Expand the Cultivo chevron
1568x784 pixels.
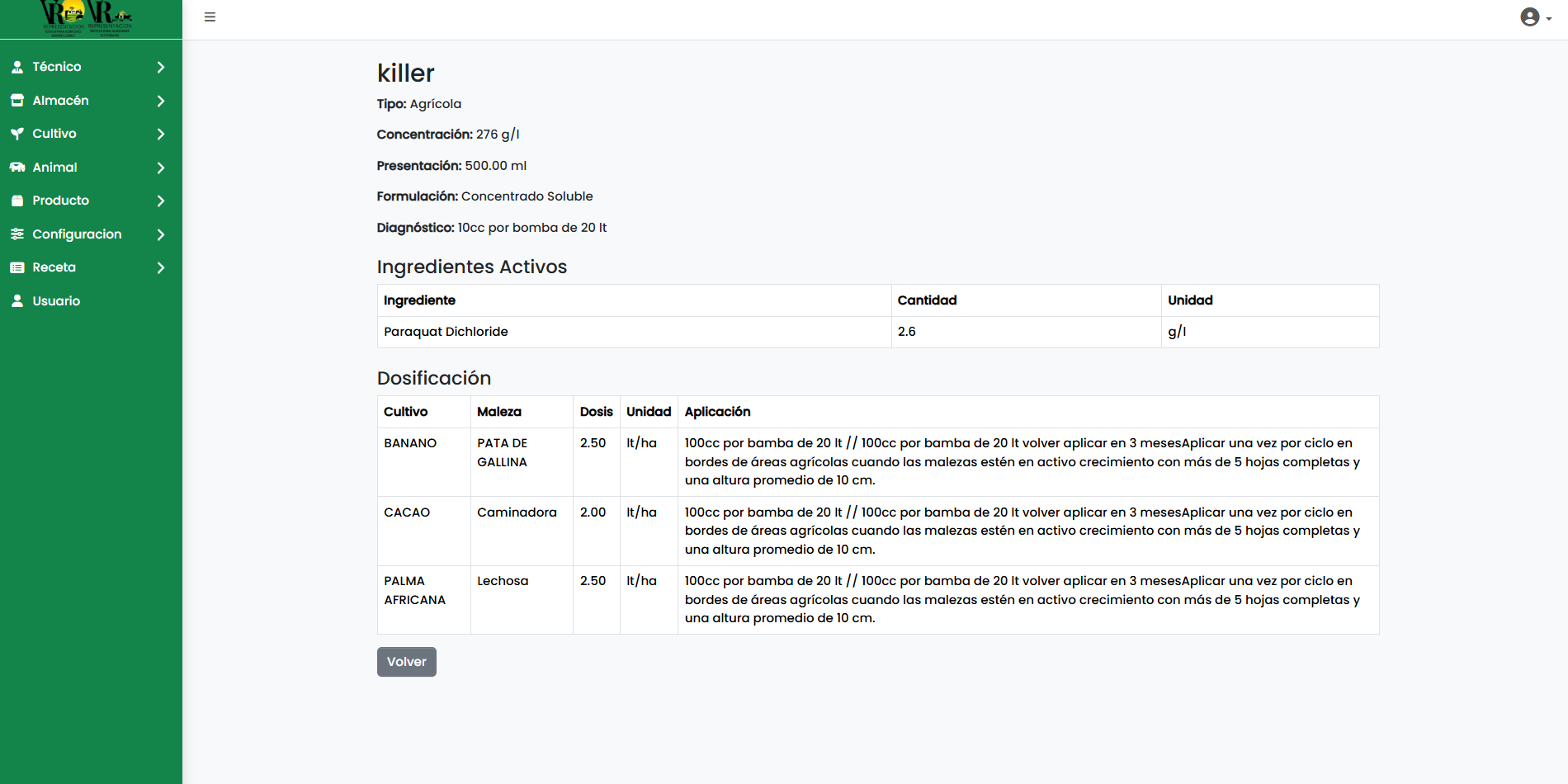tap(161, 134)
